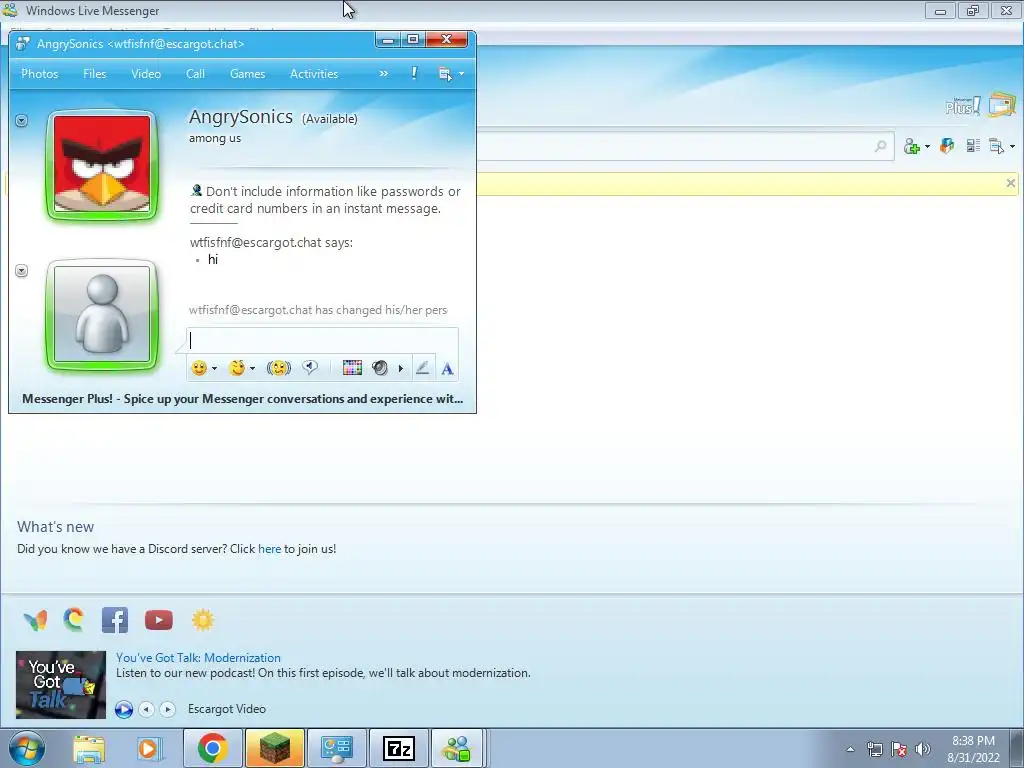Image resolution: width=1024 pixels, height=768 pixels.
Task: Click the Messenger Plus! logo in main window
Action: click(x=963, y=106)
